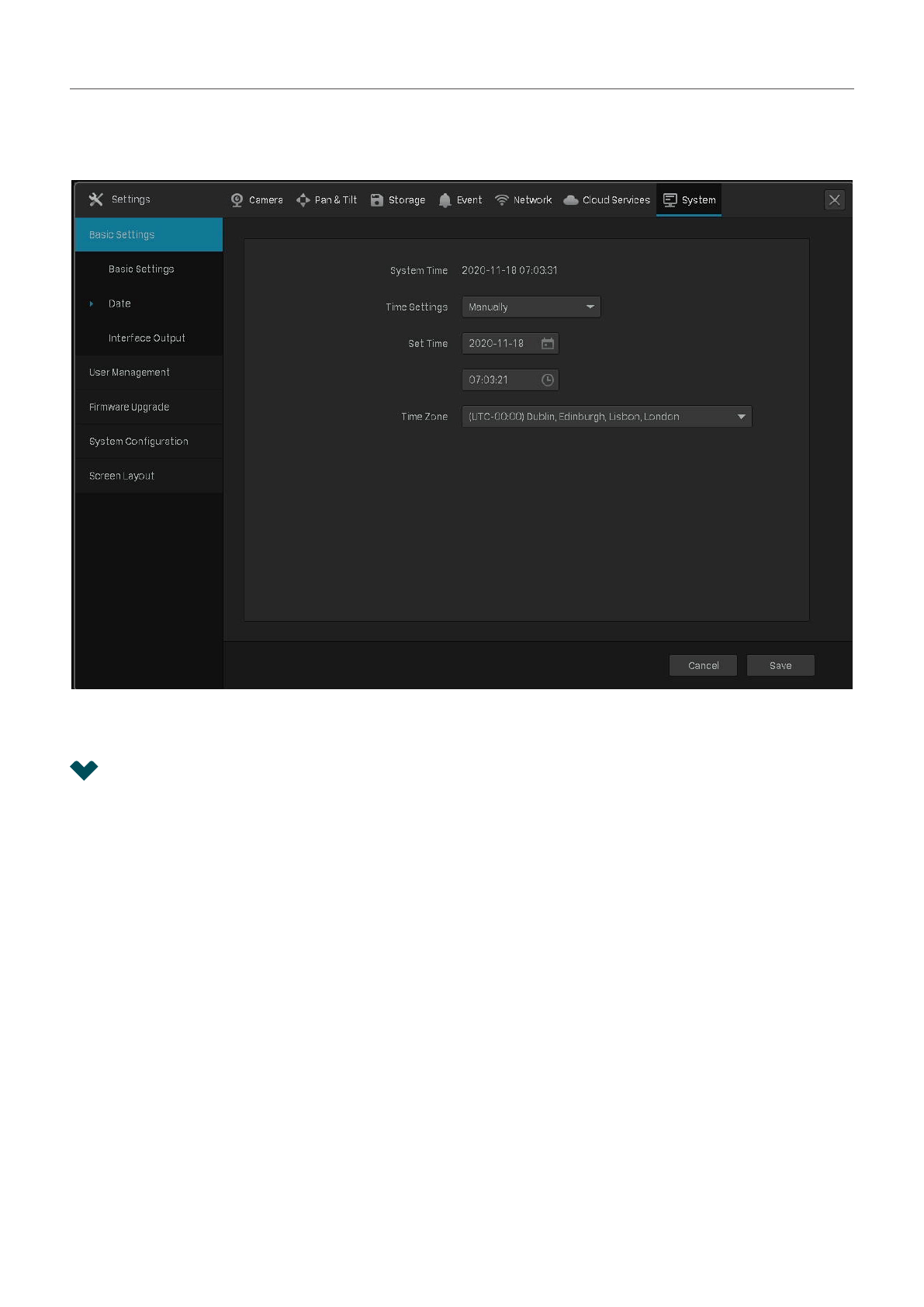Screen dimensions: 924x1307
Task: Collapse the Basic Settings sidebar section
Action: pos(149,234)
